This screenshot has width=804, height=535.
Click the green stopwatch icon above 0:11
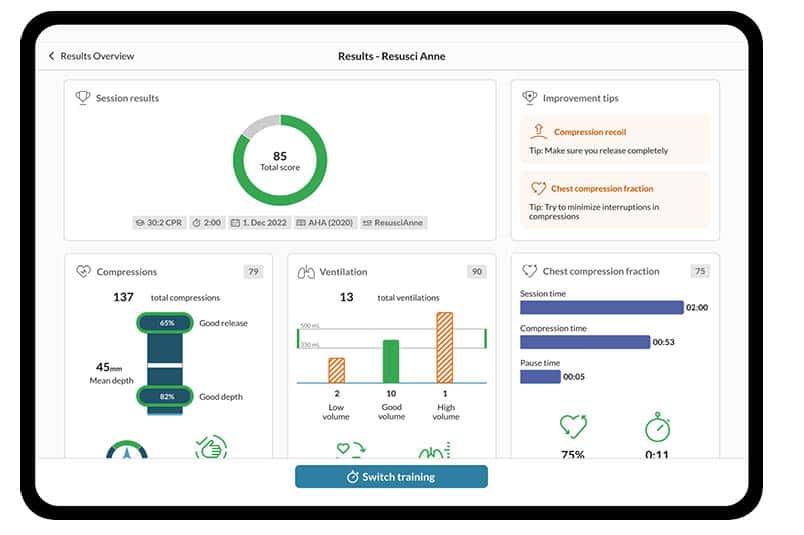coord(657,427)
